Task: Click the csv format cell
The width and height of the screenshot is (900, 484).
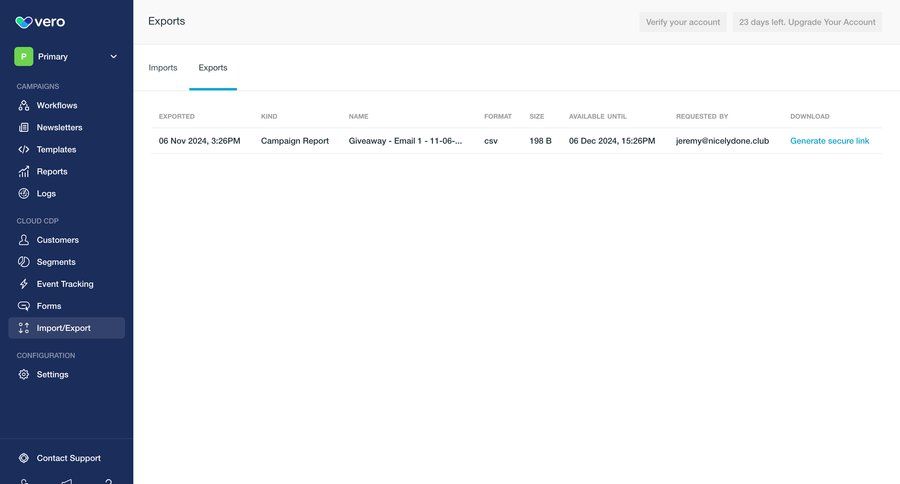Action: pyautogui.click(x=491, y=141)
